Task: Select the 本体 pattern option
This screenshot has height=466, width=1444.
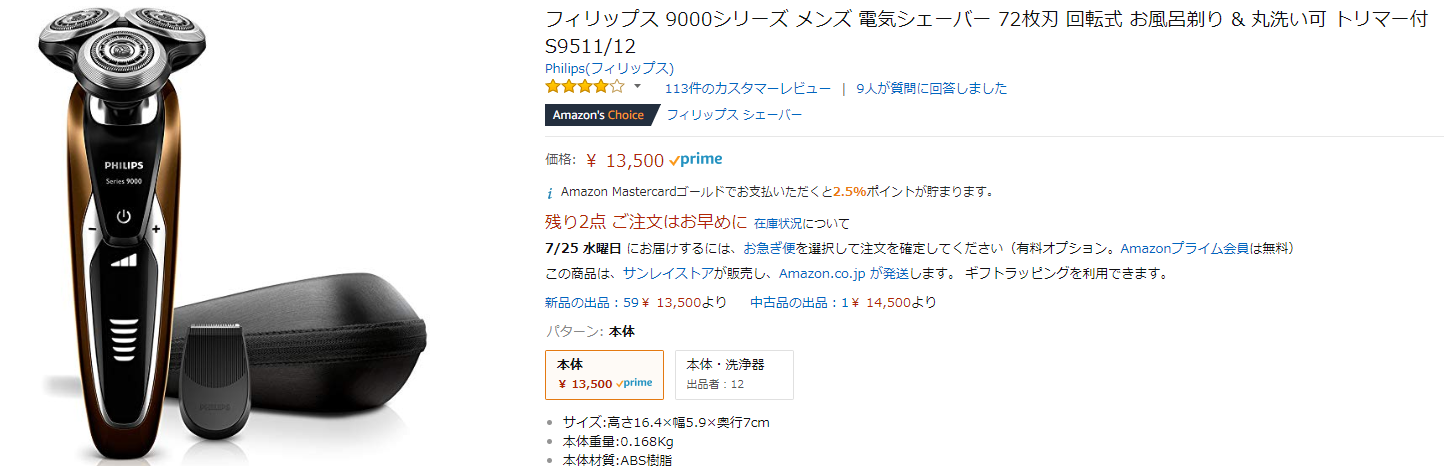Action: pos(603,374)
